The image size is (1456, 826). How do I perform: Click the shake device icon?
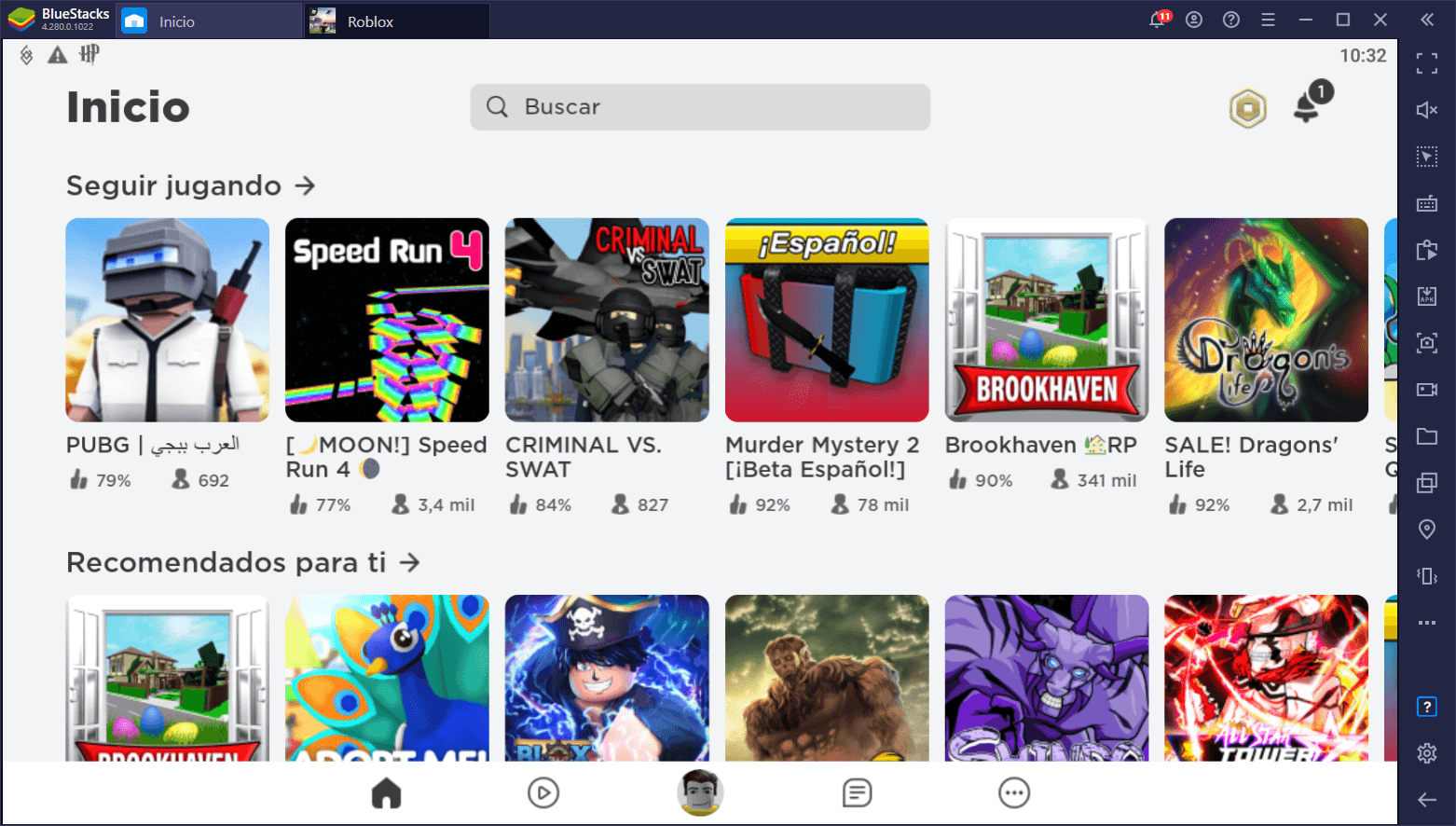1427,576
